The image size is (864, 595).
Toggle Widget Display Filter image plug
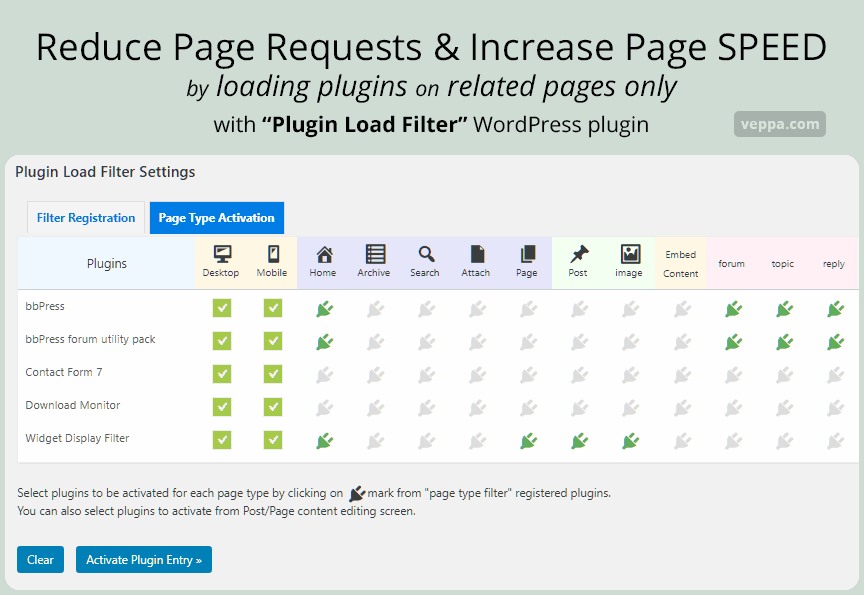pyautogui.click(x=631, y=441)
